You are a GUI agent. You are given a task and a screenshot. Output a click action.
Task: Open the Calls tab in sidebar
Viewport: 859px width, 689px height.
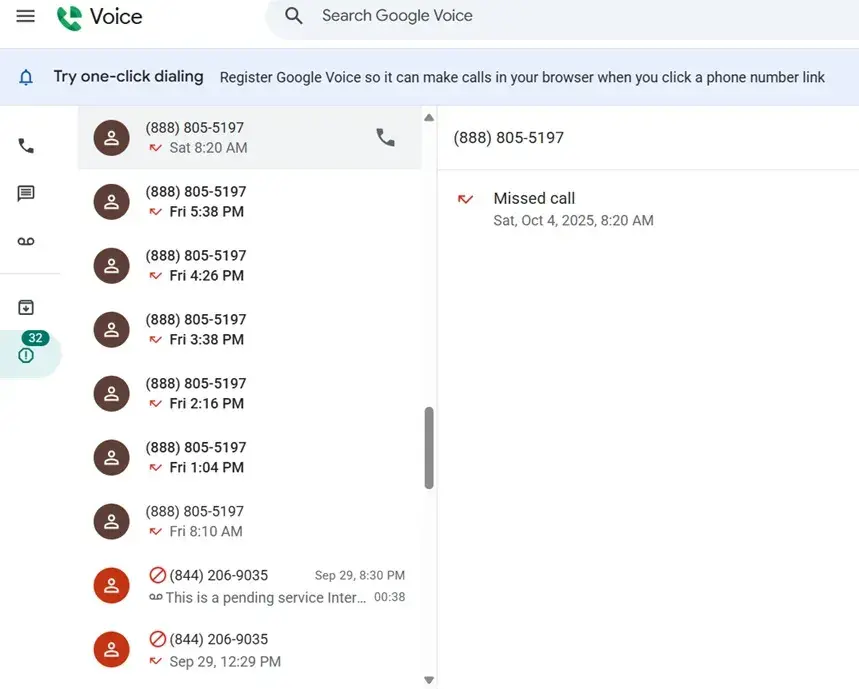26,146
